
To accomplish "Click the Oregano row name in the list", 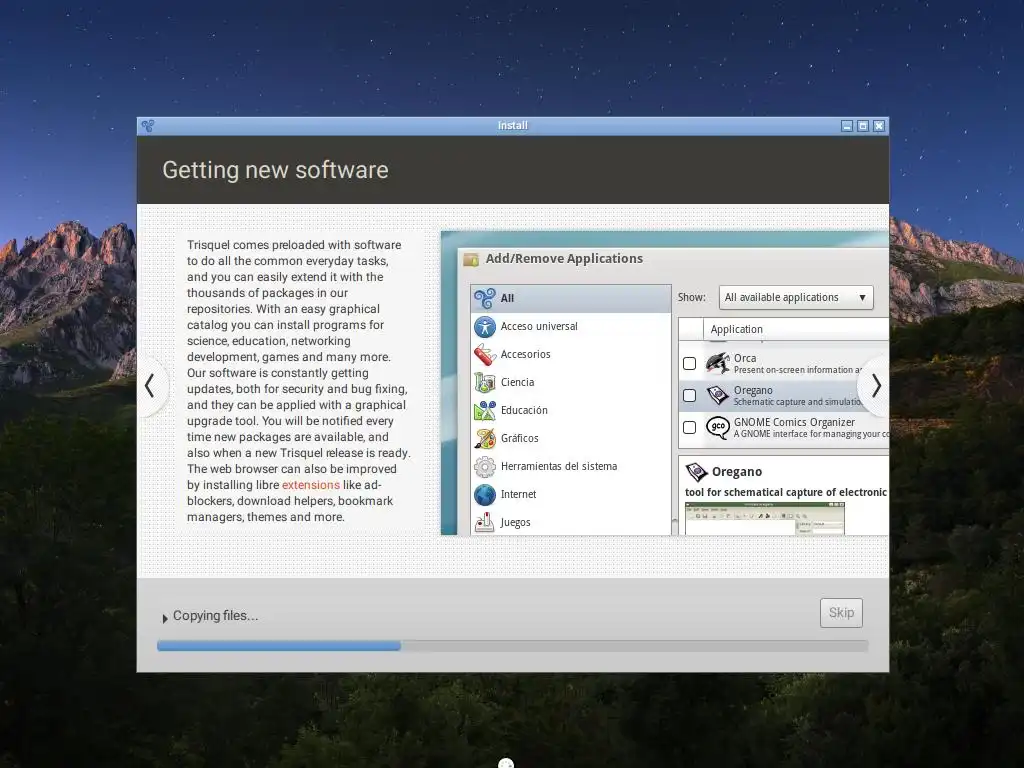I will click(753, 391).
